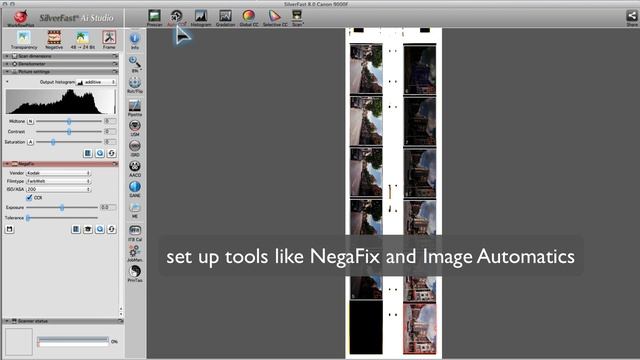Select the Pipette tool
640x360 pixels.
pyautogui.click(x=135, y=108)
